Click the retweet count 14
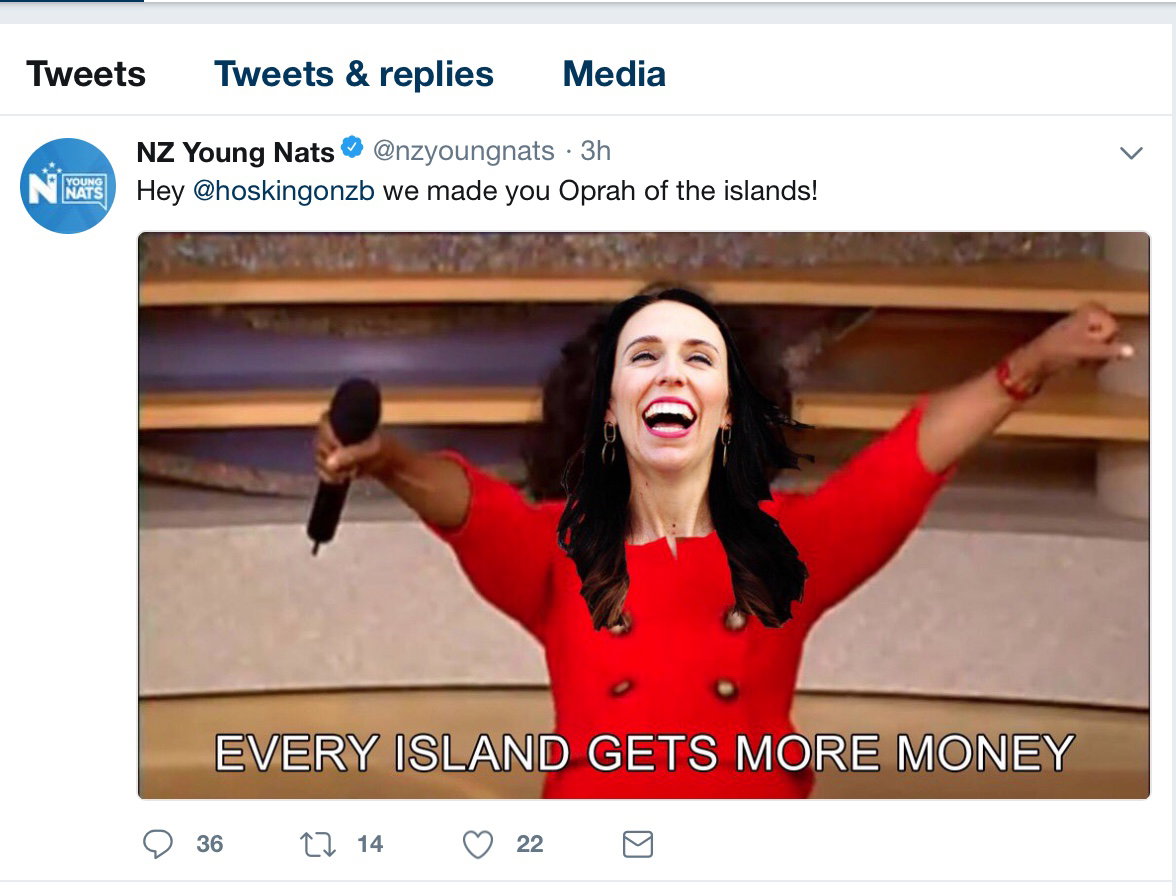This screenshot has height=896, width=1176. click(370, 844)
